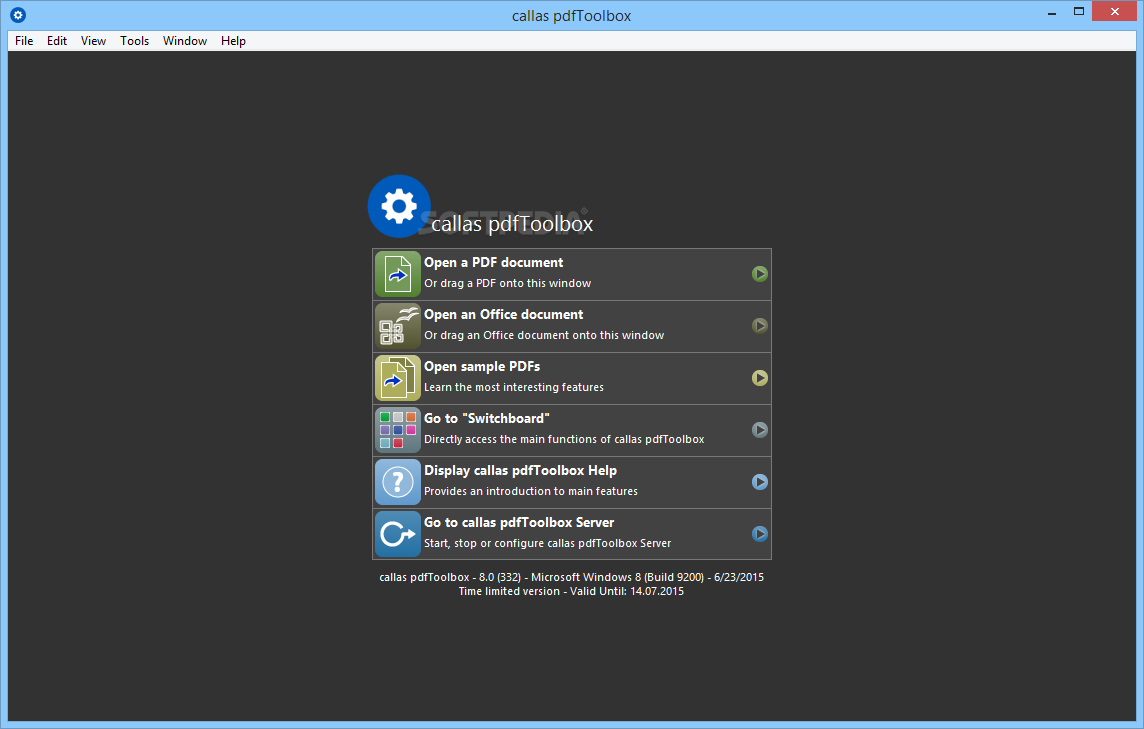Open the File menu
Image resolution: width=1144 pixels, height=729 pixels.
click(24, 41)
